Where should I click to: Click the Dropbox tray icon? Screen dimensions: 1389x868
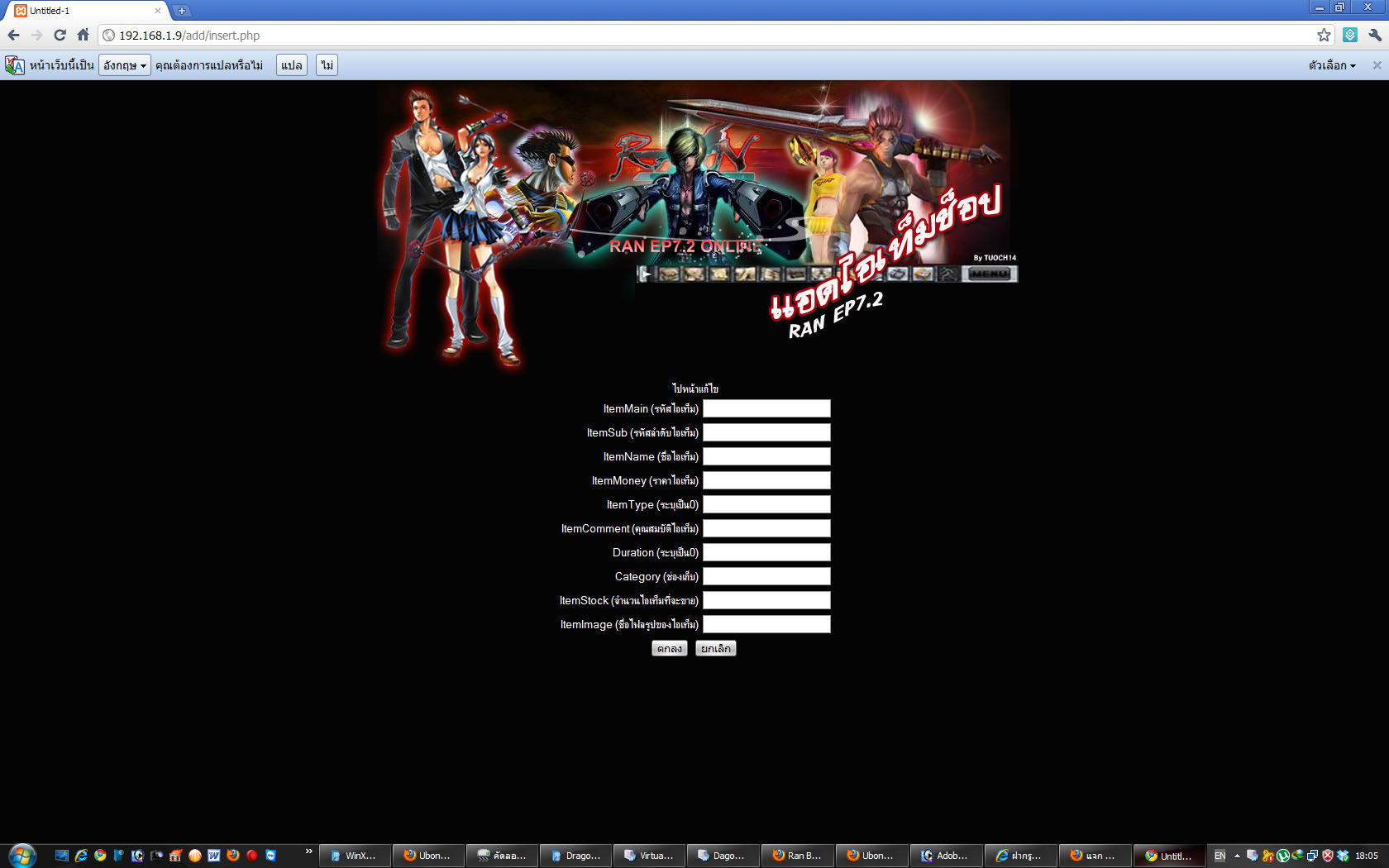pyautogui.click(x=1343, y=856)
